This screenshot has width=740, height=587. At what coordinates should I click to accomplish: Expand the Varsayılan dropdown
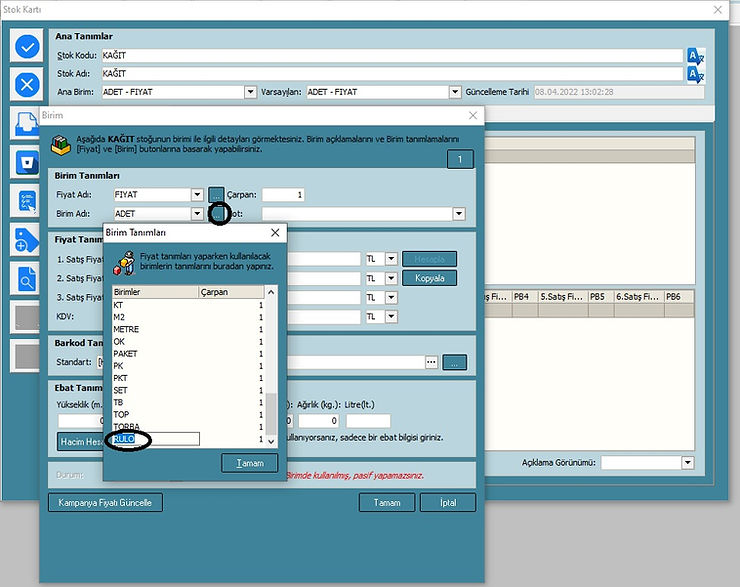click(x=452, y=92)
